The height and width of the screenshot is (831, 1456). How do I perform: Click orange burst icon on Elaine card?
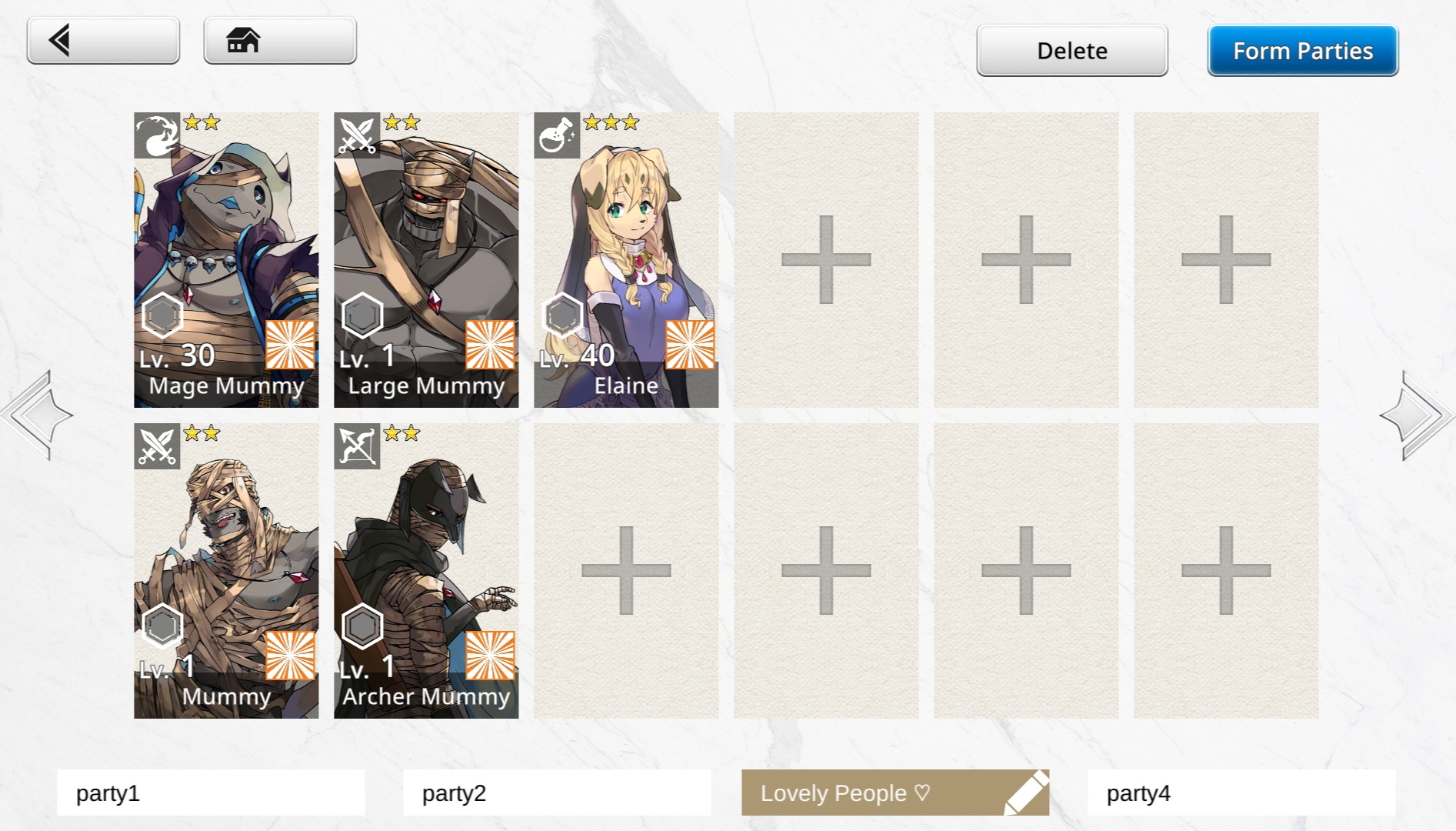(690, 345)
